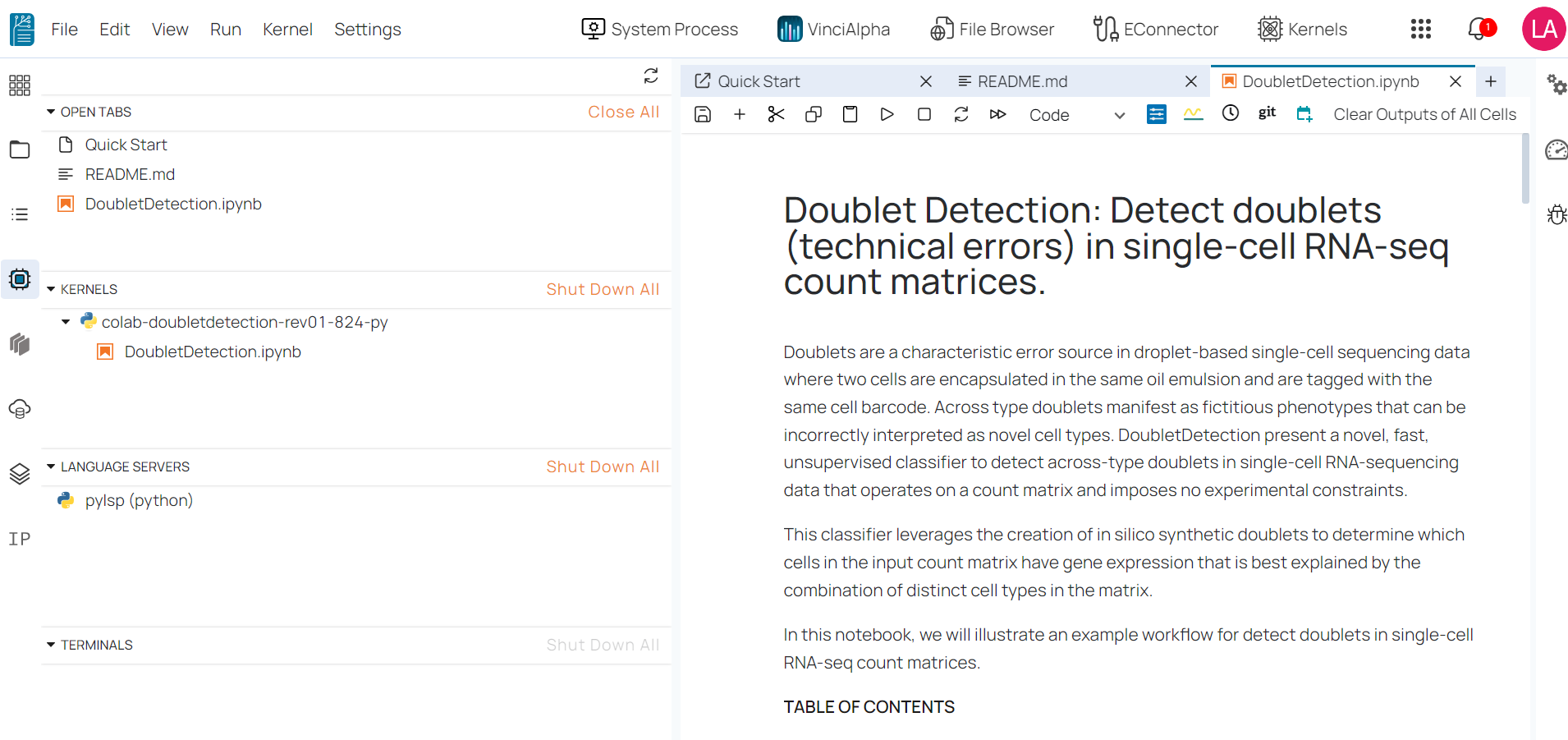Click the git toolbar button

pyautogui.click(x=1268, y=113)
